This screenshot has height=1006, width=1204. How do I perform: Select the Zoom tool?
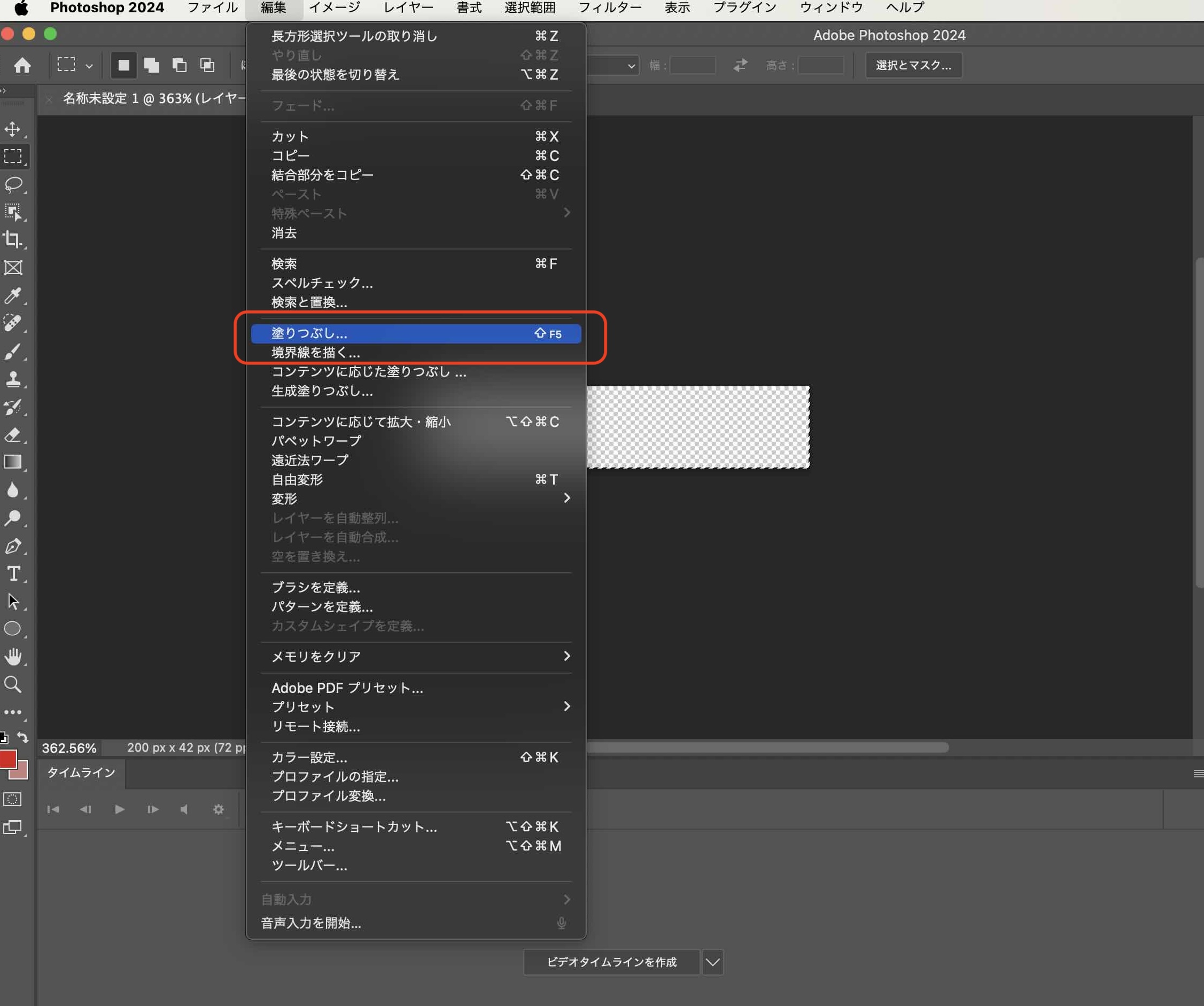coord(13,684)
